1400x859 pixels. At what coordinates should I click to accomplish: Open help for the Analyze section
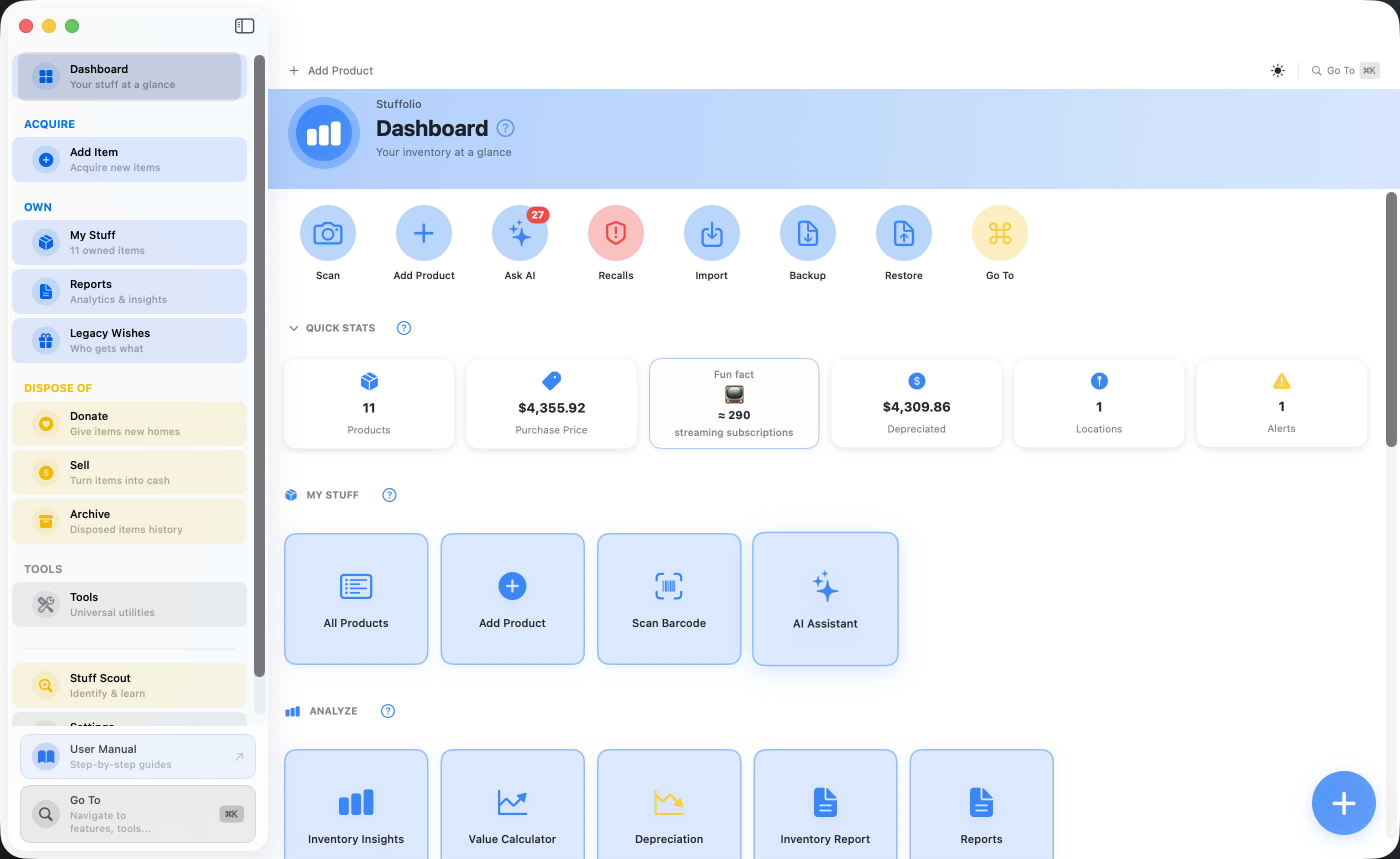[387, 711]
